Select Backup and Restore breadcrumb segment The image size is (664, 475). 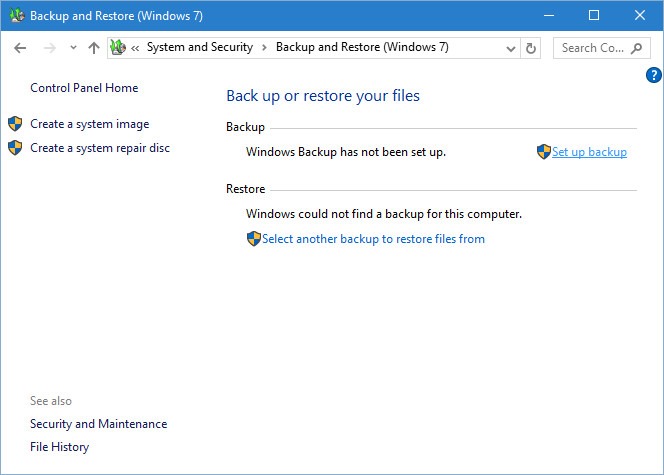(362, 47)
